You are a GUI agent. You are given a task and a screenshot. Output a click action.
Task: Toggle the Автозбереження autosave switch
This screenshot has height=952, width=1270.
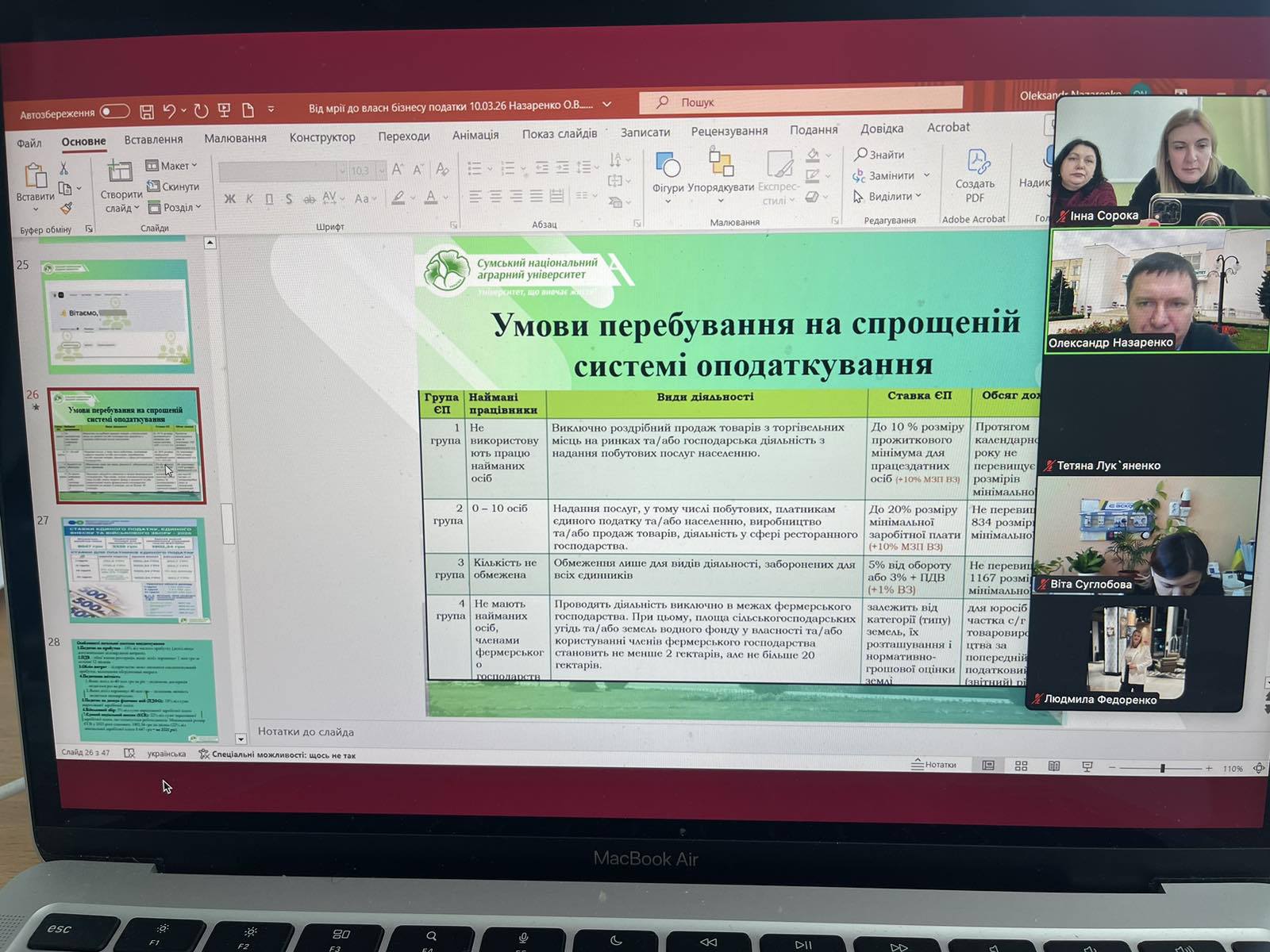pyautogui.click(x=114, y=111)
